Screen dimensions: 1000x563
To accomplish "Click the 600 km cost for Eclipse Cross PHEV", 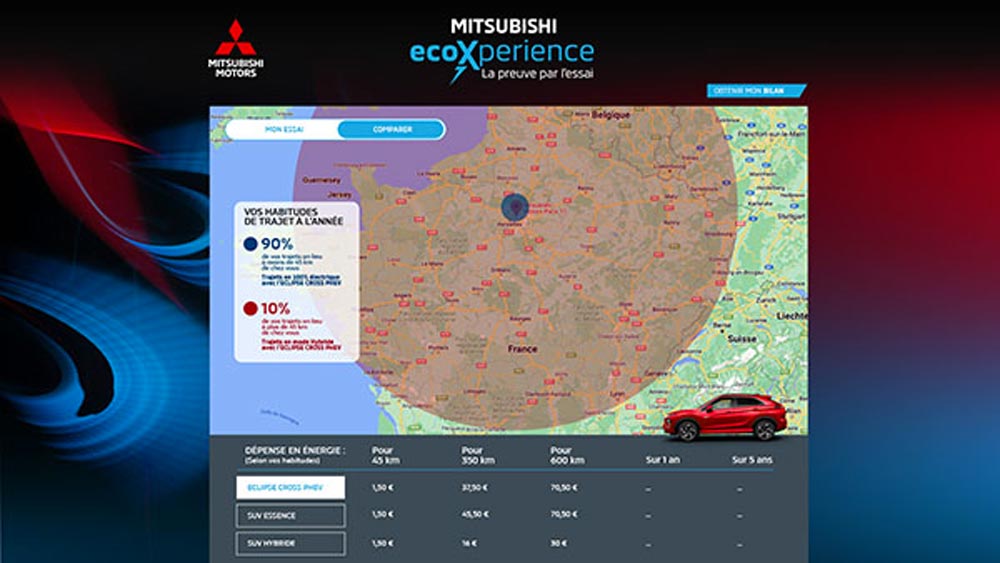I will (x=564, y=488).
